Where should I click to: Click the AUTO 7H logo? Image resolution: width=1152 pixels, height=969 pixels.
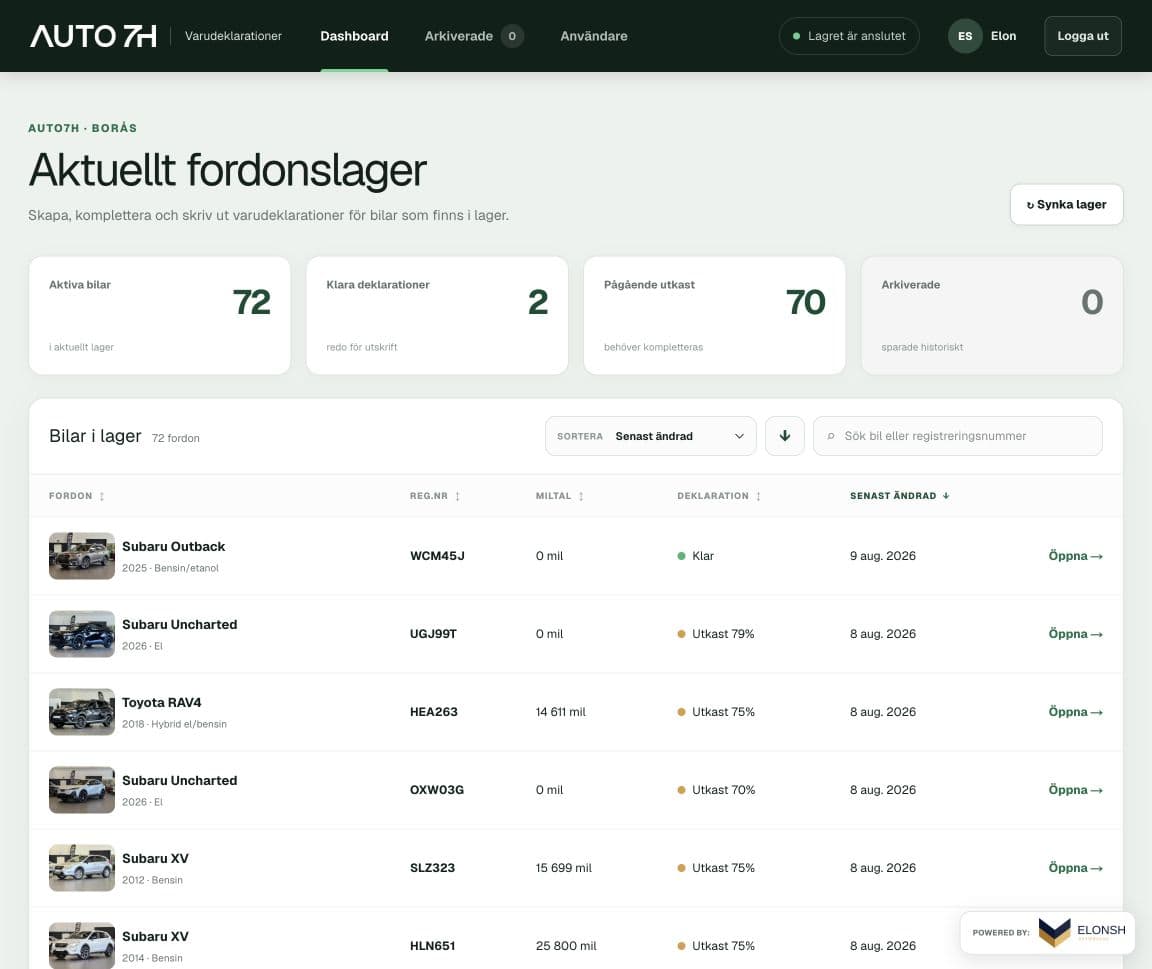pos(93,36)
